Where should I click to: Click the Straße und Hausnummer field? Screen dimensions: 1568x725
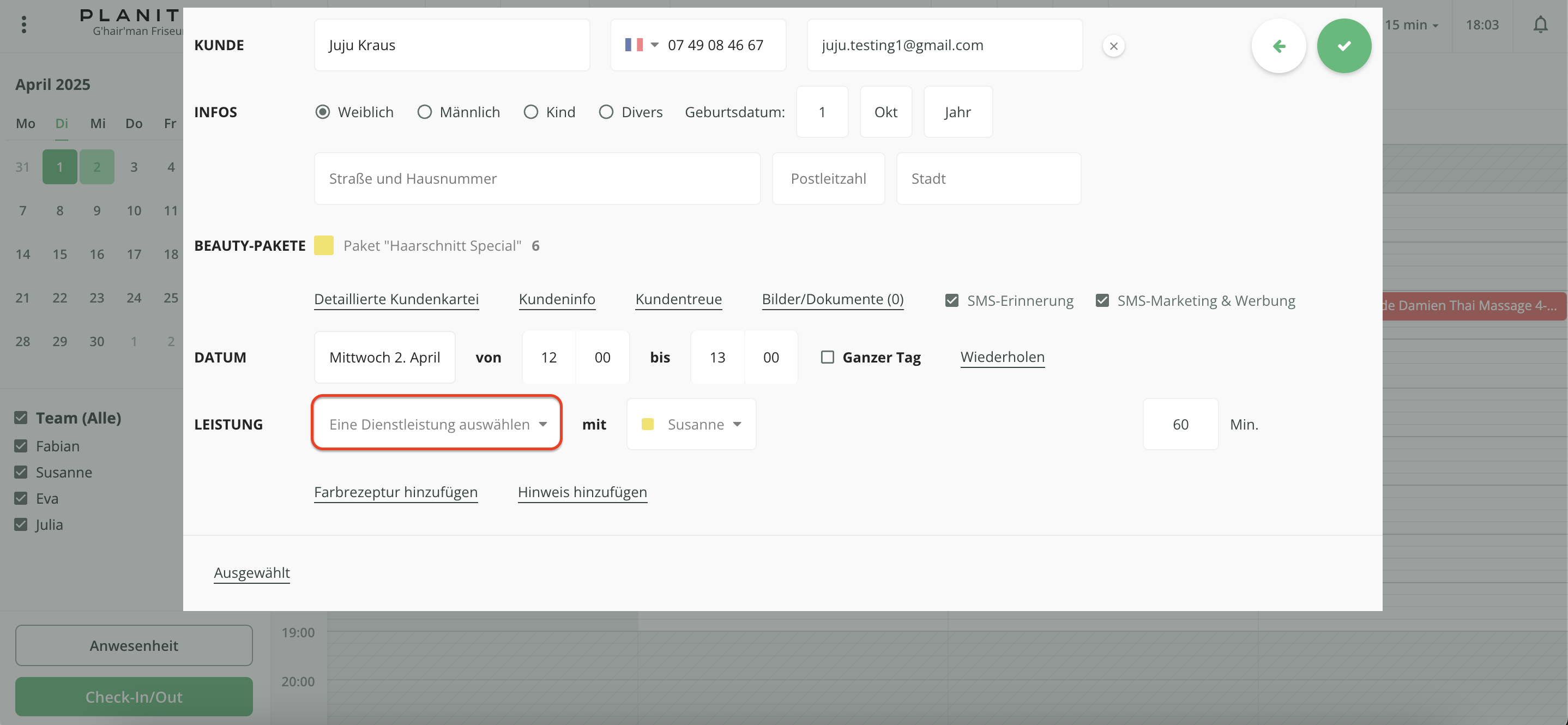537,178
